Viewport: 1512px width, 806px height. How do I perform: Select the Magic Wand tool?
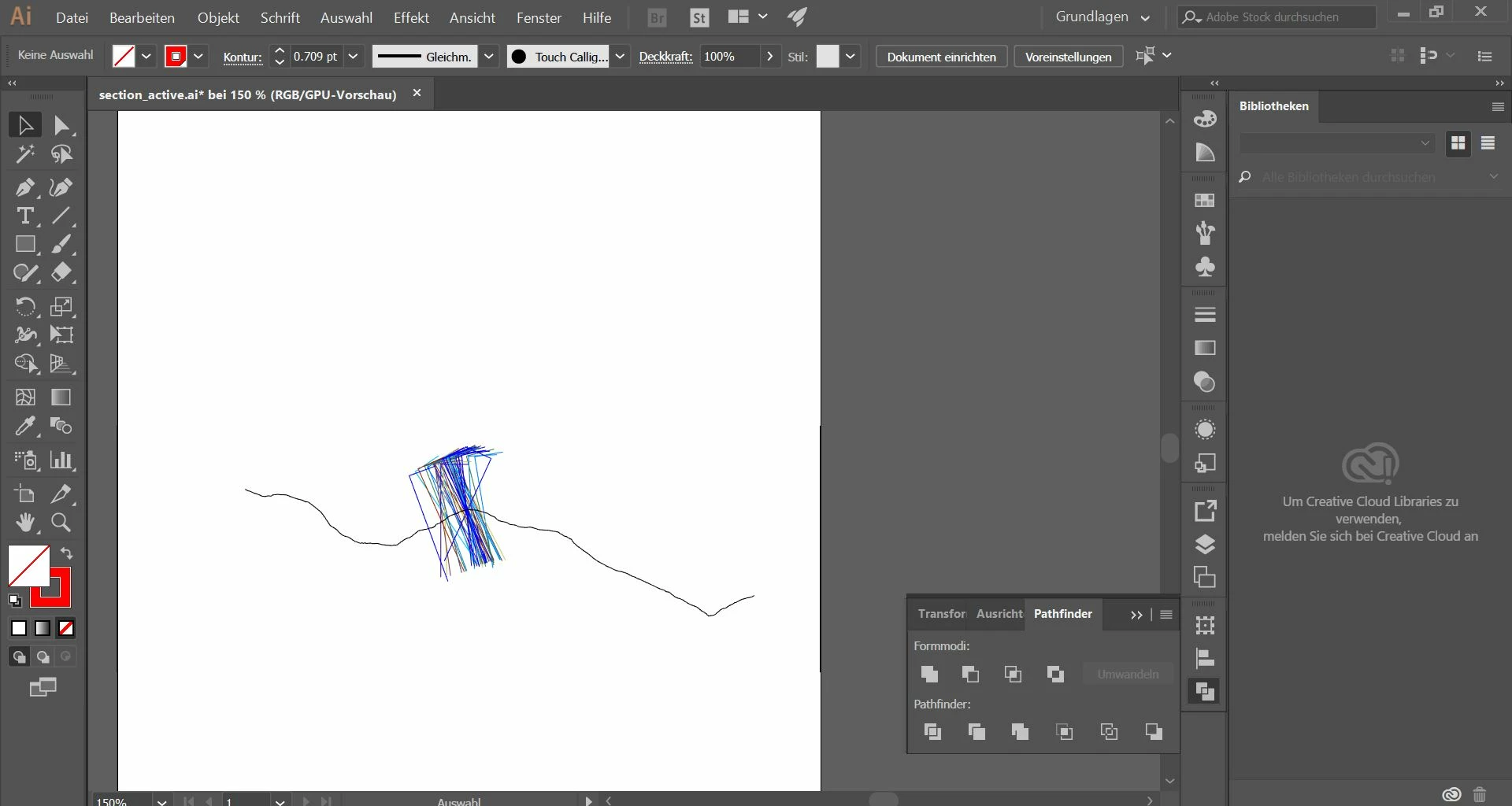pos(25,154)
